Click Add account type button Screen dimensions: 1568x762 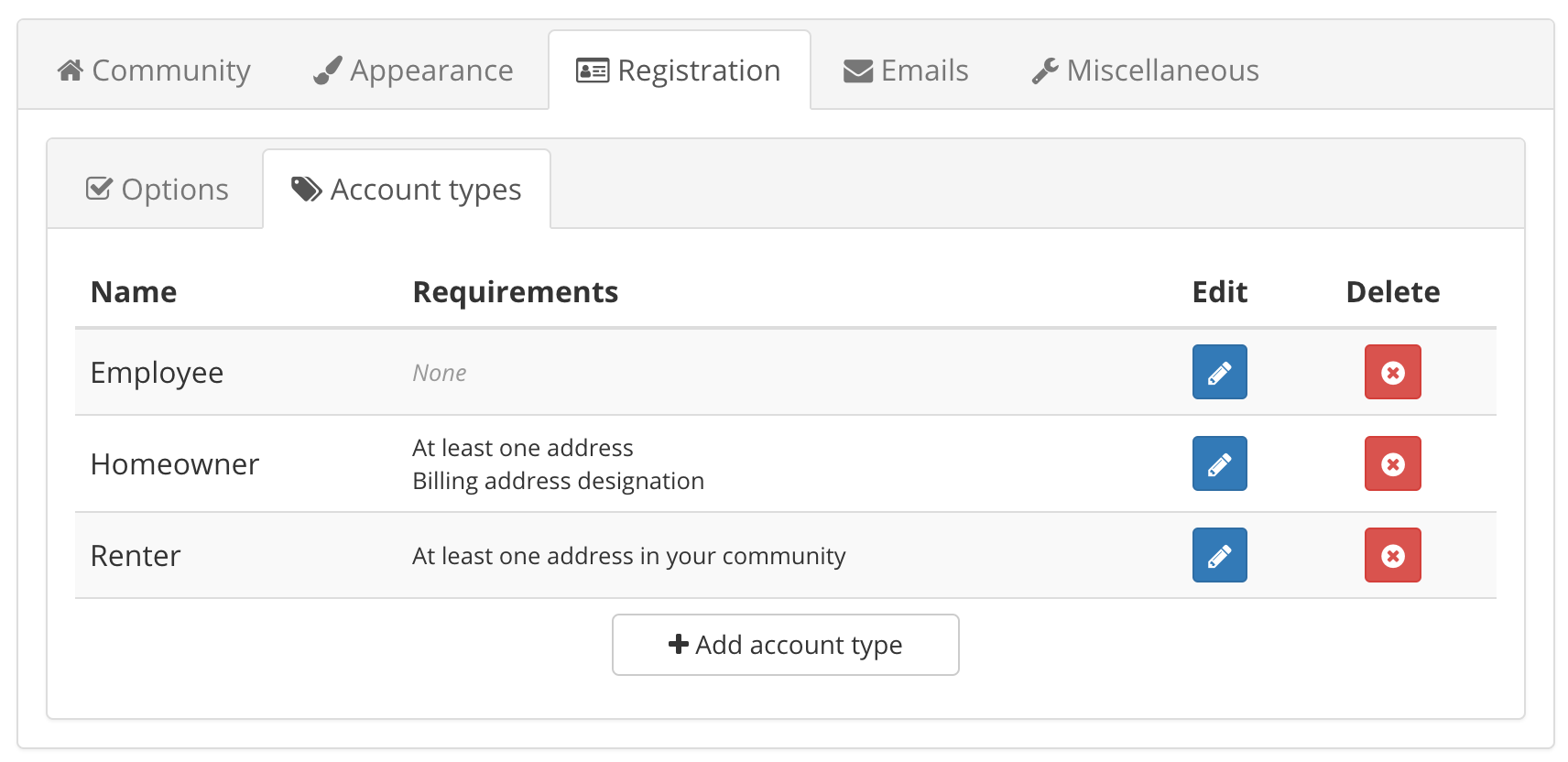coord(785,645)
